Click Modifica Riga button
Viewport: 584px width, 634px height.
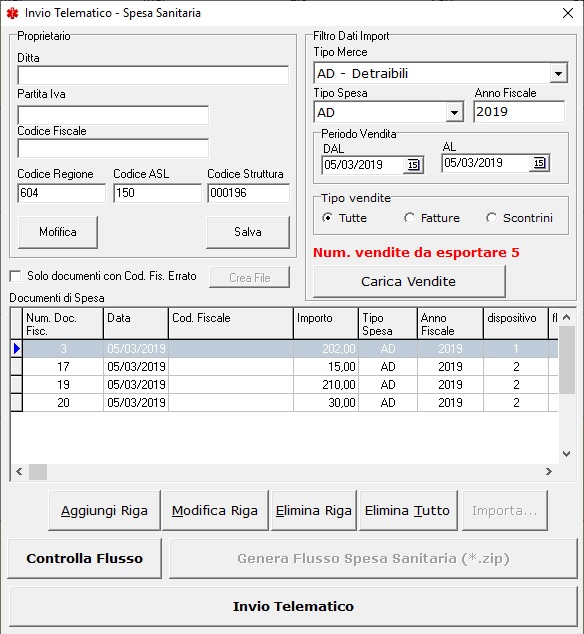point(215,511)
